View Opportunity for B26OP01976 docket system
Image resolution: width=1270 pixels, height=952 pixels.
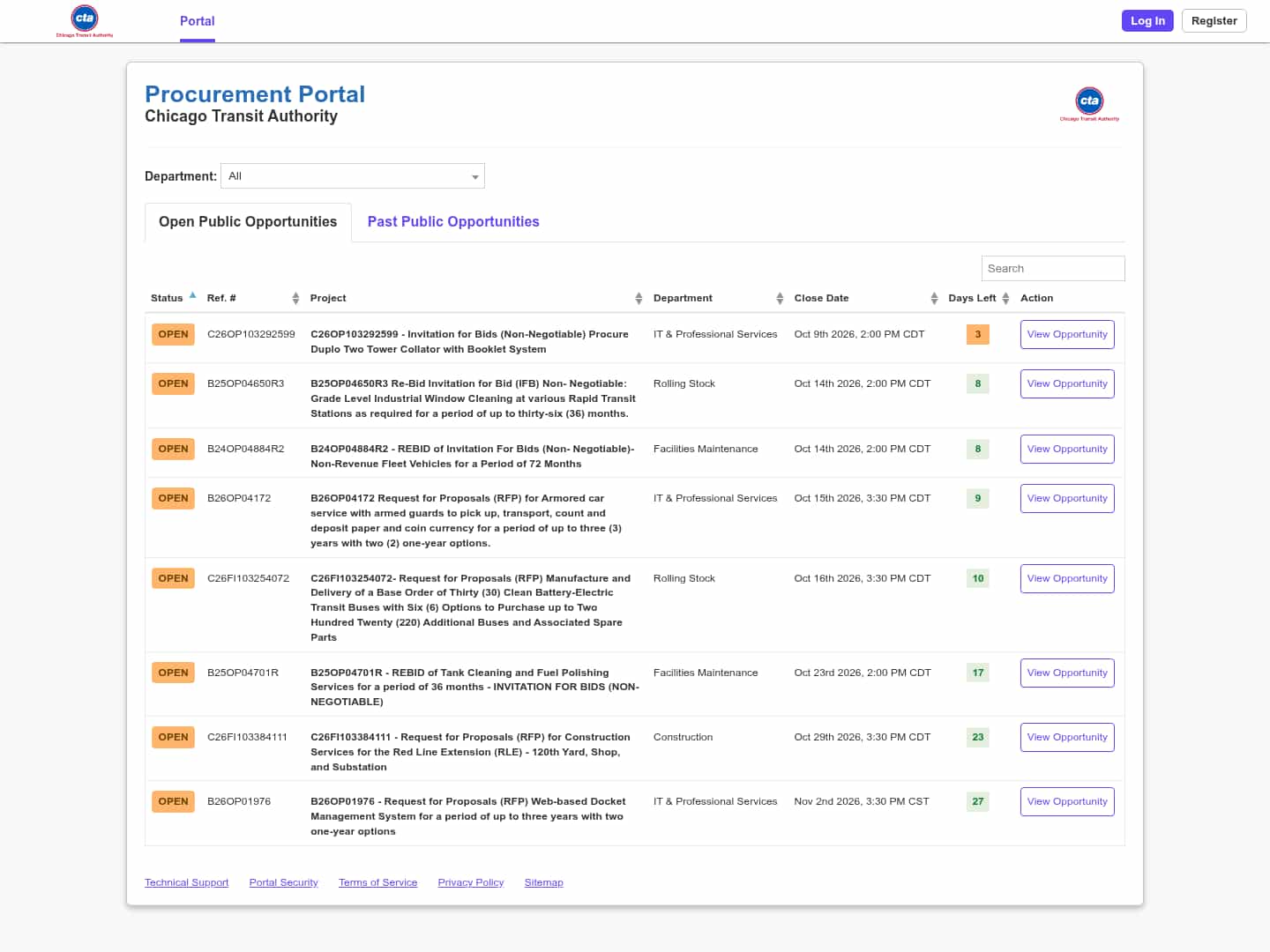click(x=1067, y=802)
